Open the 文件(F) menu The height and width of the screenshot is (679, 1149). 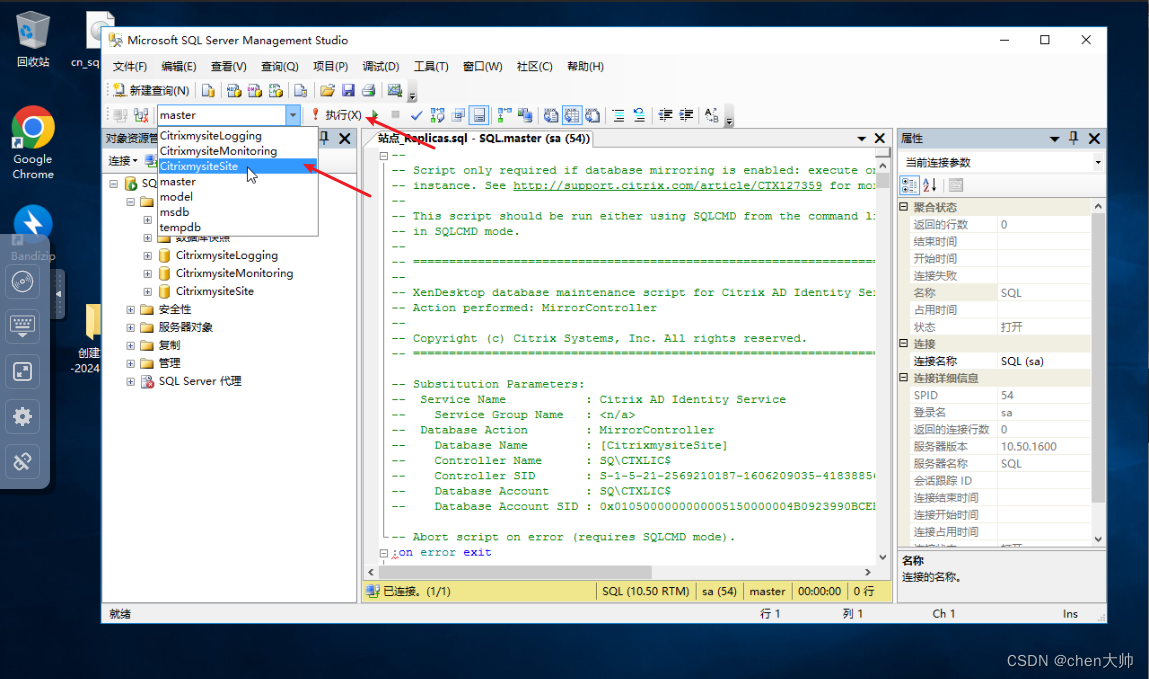[x=130, y=66]
